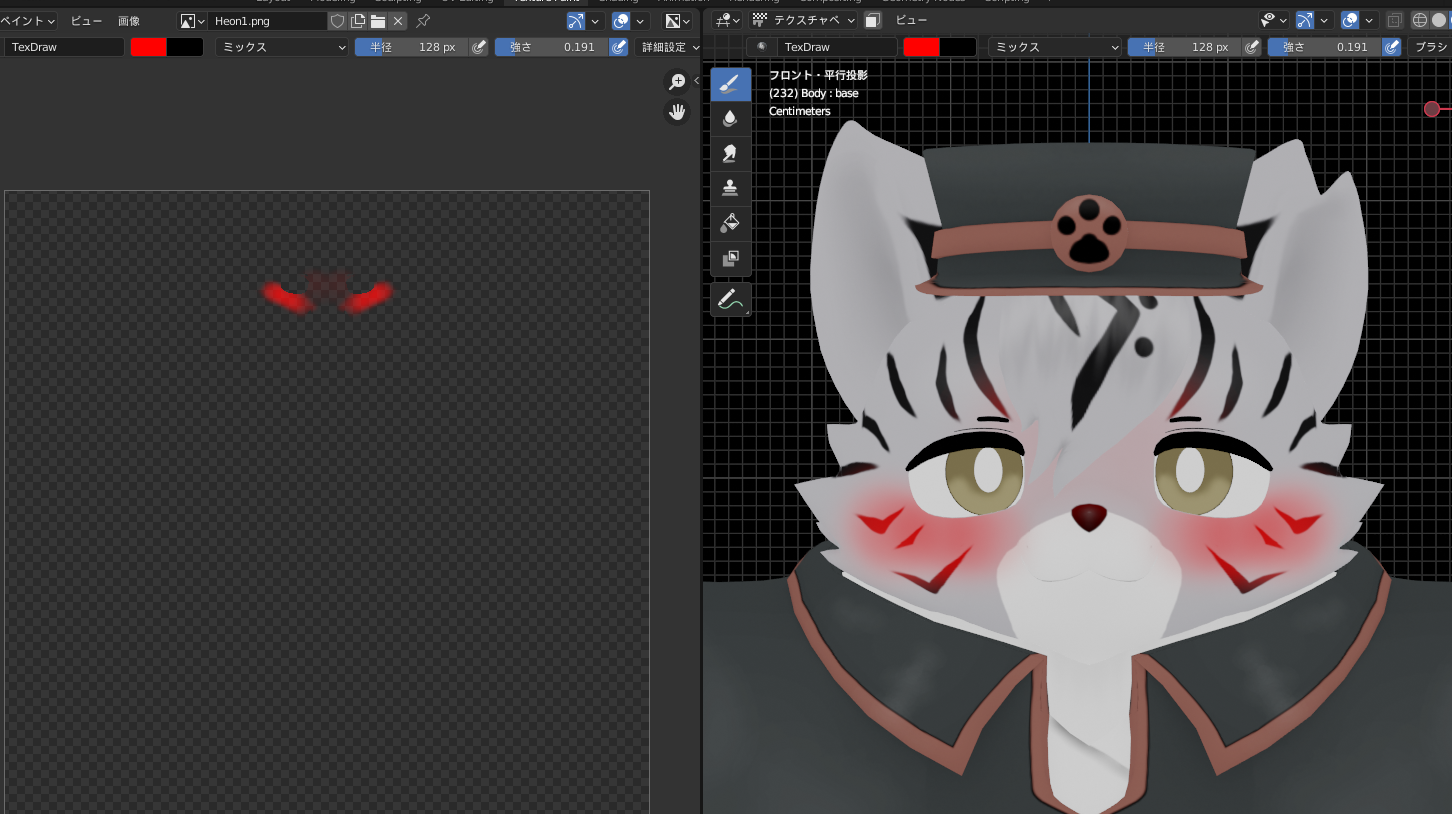The height and width of the screenshot is (814, 1452).
Task: Unlink the Heon1.png image with X
Action: coord(398,21)
